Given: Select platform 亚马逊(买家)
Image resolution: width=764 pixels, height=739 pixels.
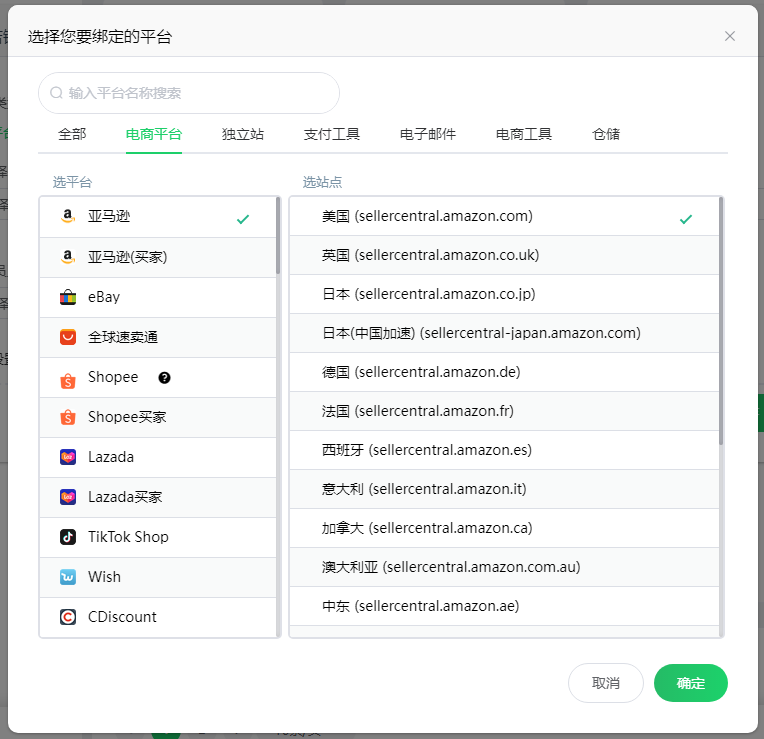Looking at the screenshot, I should [158, 257].
